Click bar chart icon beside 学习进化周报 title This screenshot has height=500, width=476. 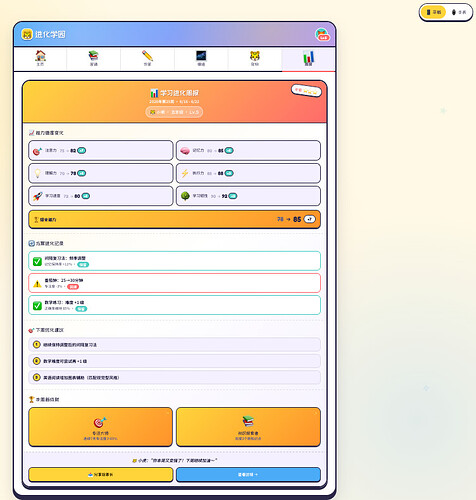tap(154, 93)
